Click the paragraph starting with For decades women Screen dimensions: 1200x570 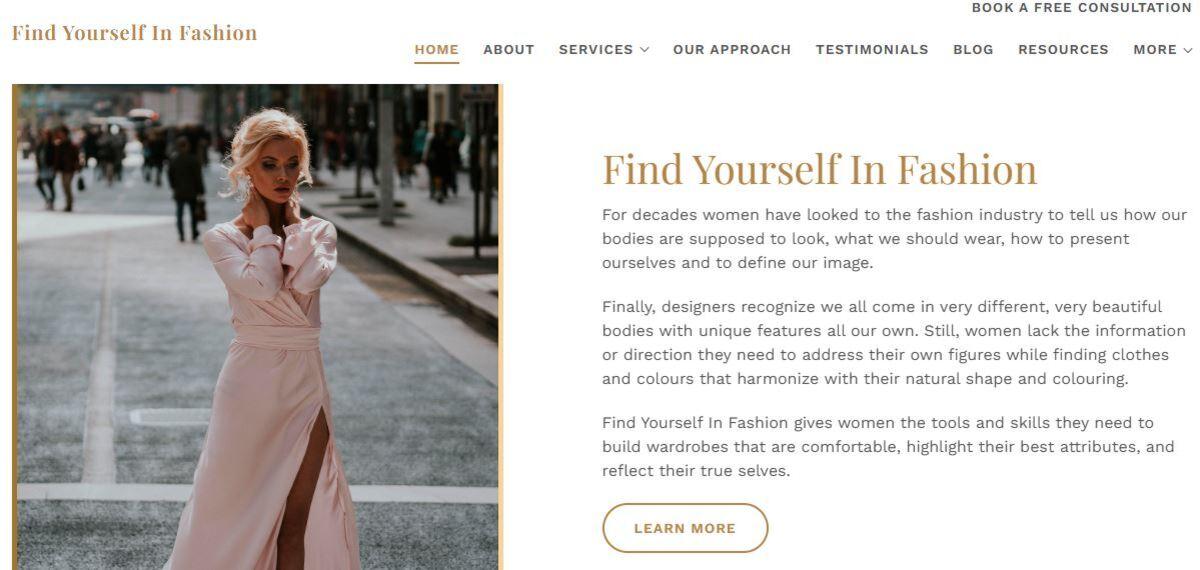[x=894, y=239]
